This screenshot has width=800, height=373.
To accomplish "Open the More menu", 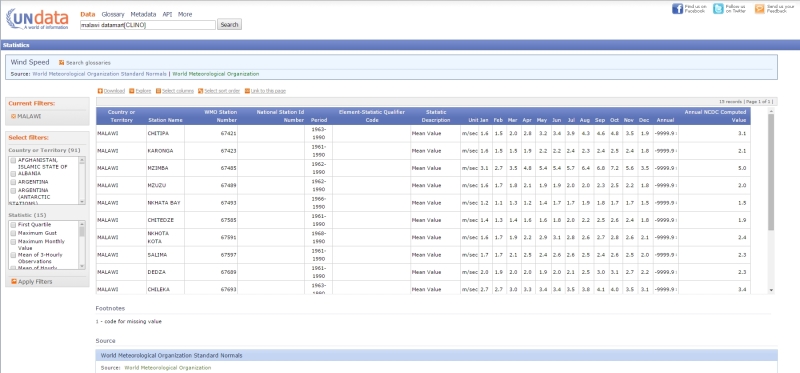I will pyautogui.click(x=185, y=14).
